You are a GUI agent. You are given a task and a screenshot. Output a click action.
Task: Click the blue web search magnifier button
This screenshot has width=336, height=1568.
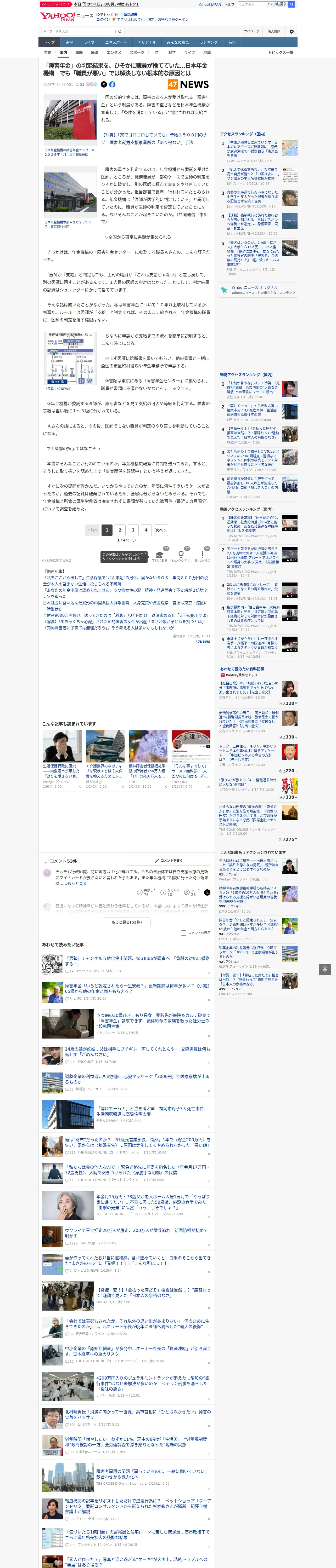pyautogui.click(x=292, y=4)
